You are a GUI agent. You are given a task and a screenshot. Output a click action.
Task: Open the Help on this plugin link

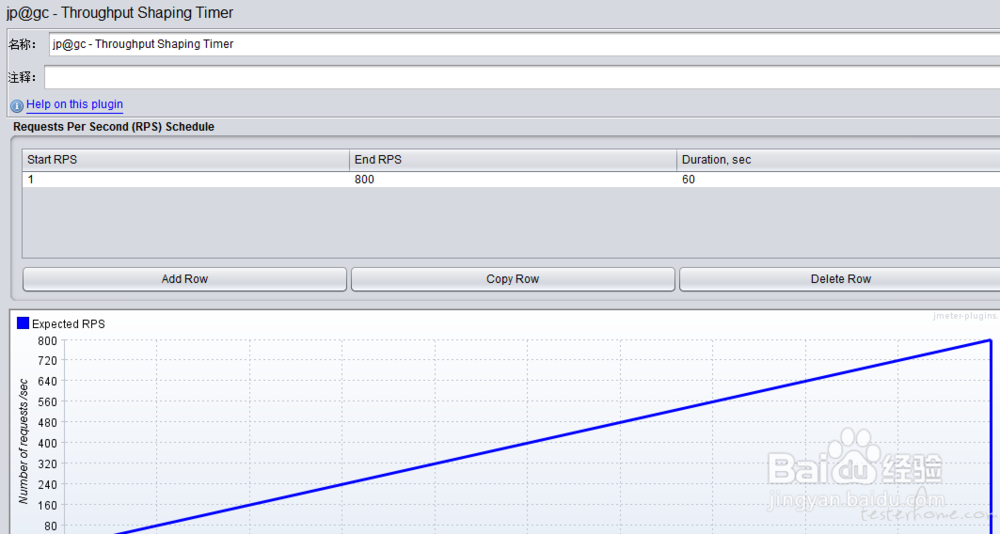point(75,104)
